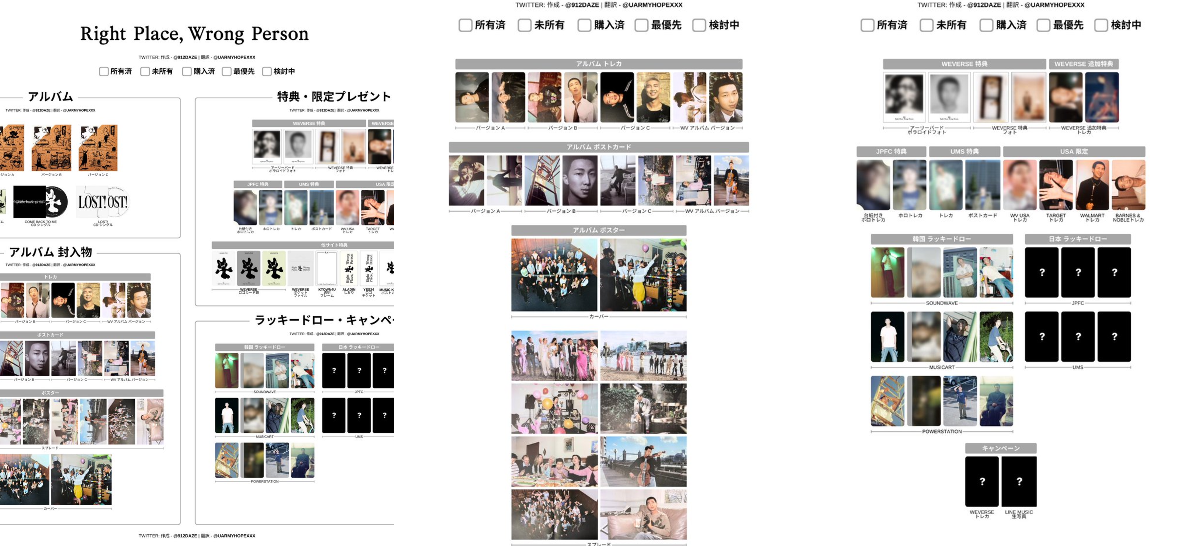1200x546 pixels.
Task: Tick 購入済 checkbox under the Right Place title
Action: pyautogui.click(x=186, y=72)
